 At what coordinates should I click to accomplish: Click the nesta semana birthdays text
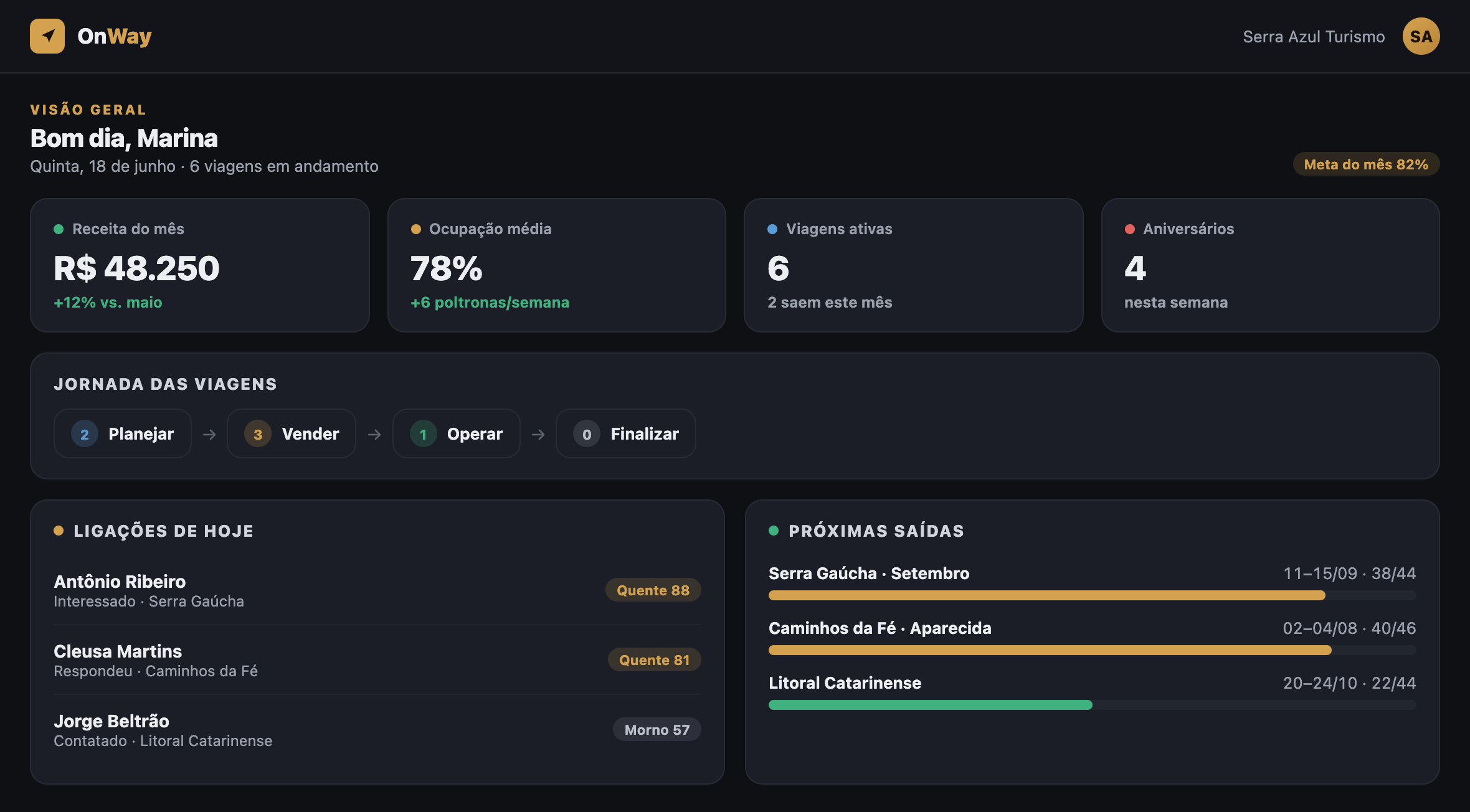tap(1176, 303)
